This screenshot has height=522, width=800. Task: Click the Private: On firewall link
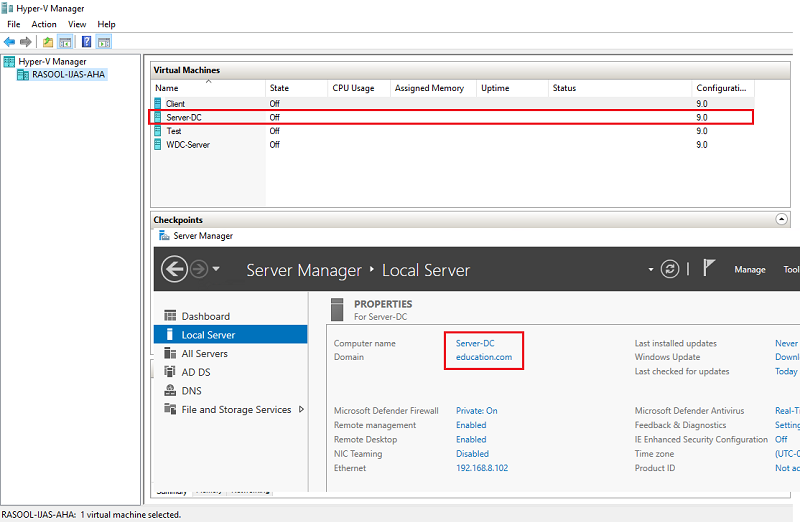[477, 411]
